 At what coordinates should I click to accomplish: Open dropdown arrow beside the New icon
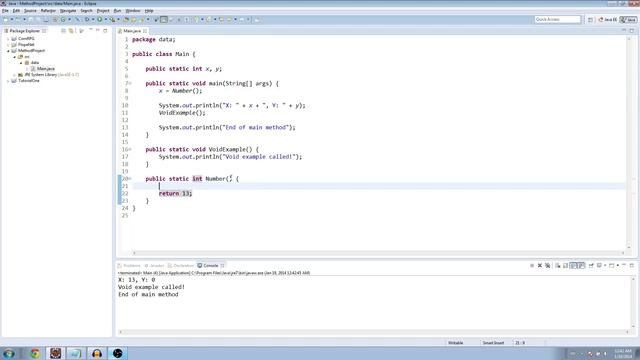pos(11,19)
